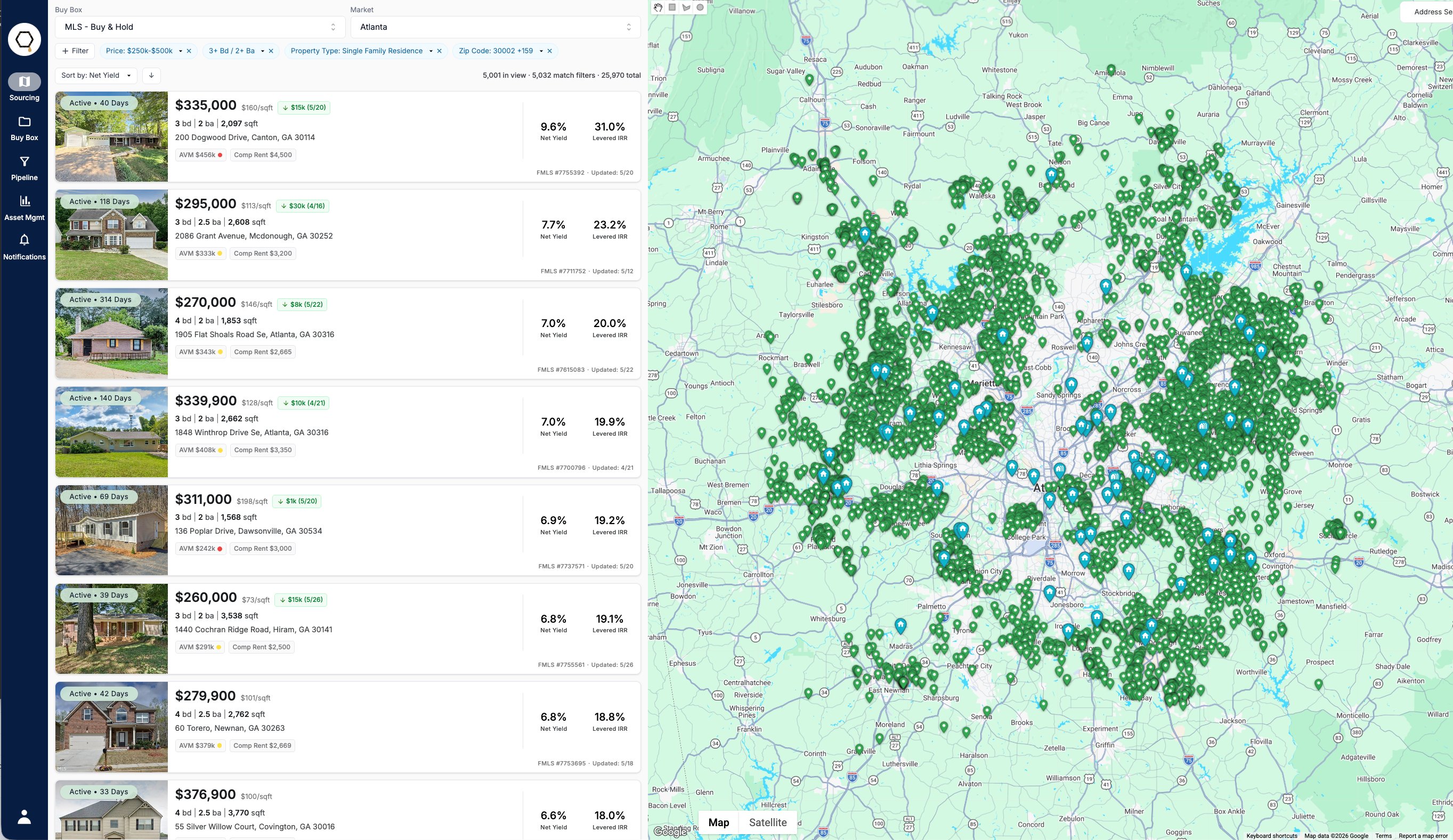The image size is (1453, 840).
Task: Click the 31.0% Levered IRR value
Action: [x=610, y=127]
